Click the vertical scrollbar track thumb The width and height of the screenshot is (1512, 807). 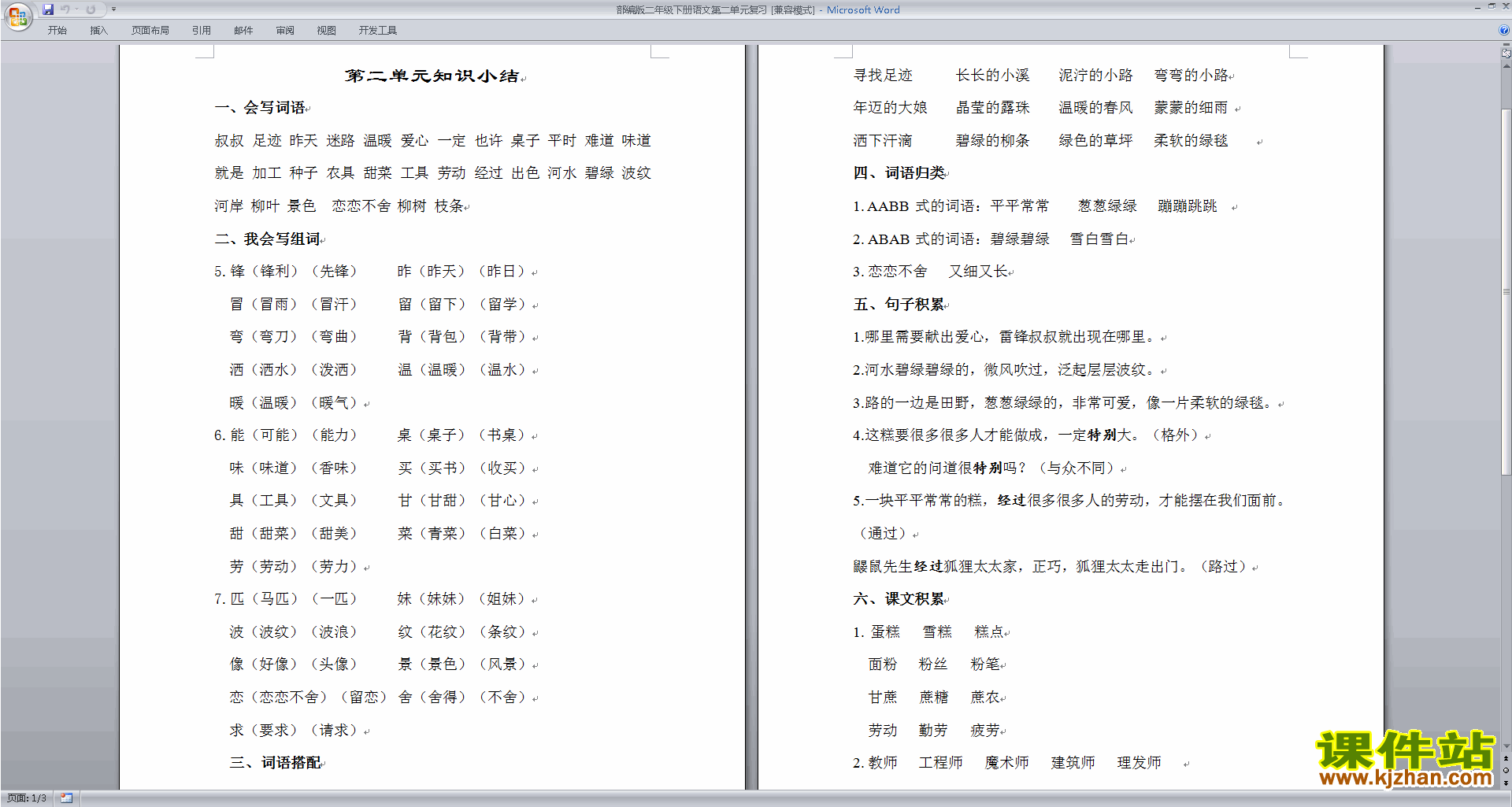tap(1506, 291)
